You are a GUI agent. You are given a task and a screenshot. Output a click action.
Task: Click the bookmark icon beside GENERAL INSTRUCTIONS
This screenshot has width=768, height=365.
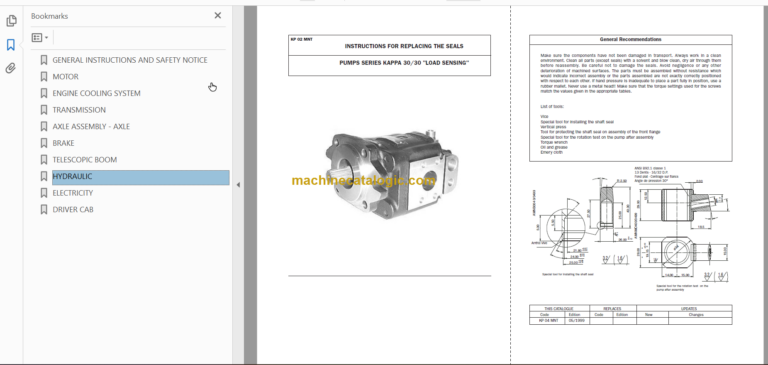click(44, 60)
